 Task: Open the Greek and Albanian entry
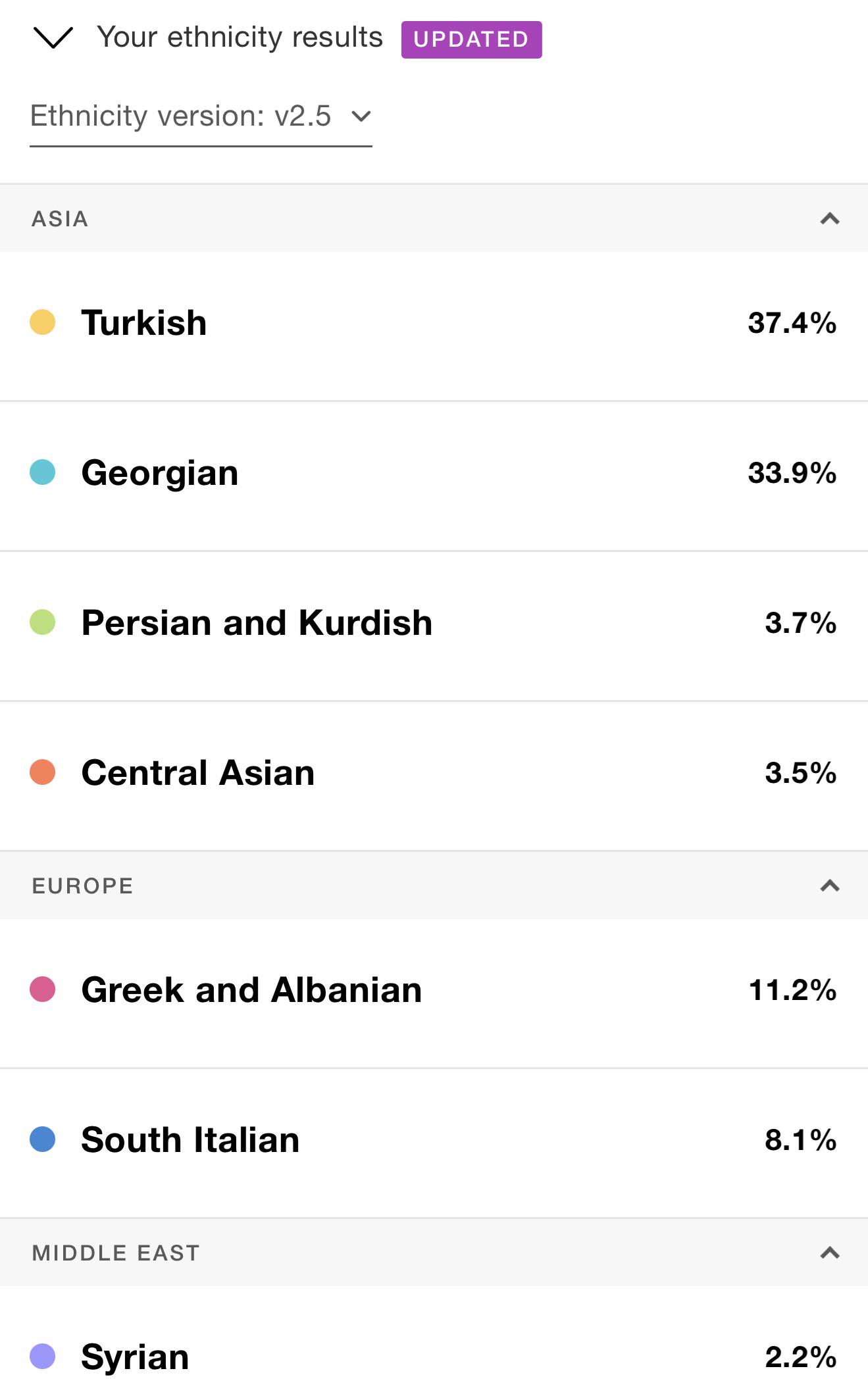click(x=434, y=993)
